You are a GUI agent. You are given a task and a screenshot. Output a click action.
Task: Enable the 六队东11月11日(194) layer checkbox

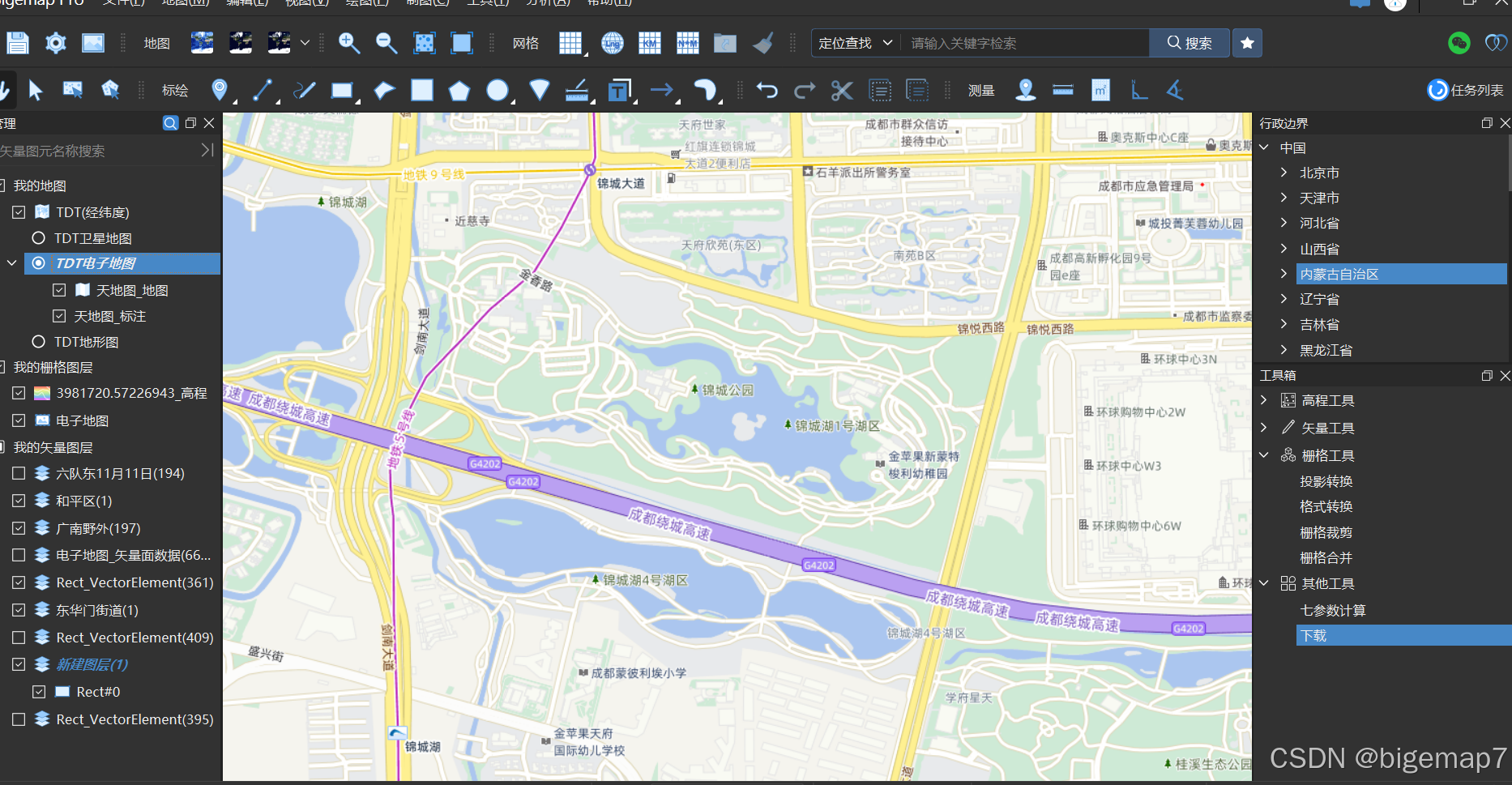pos(19,473)
